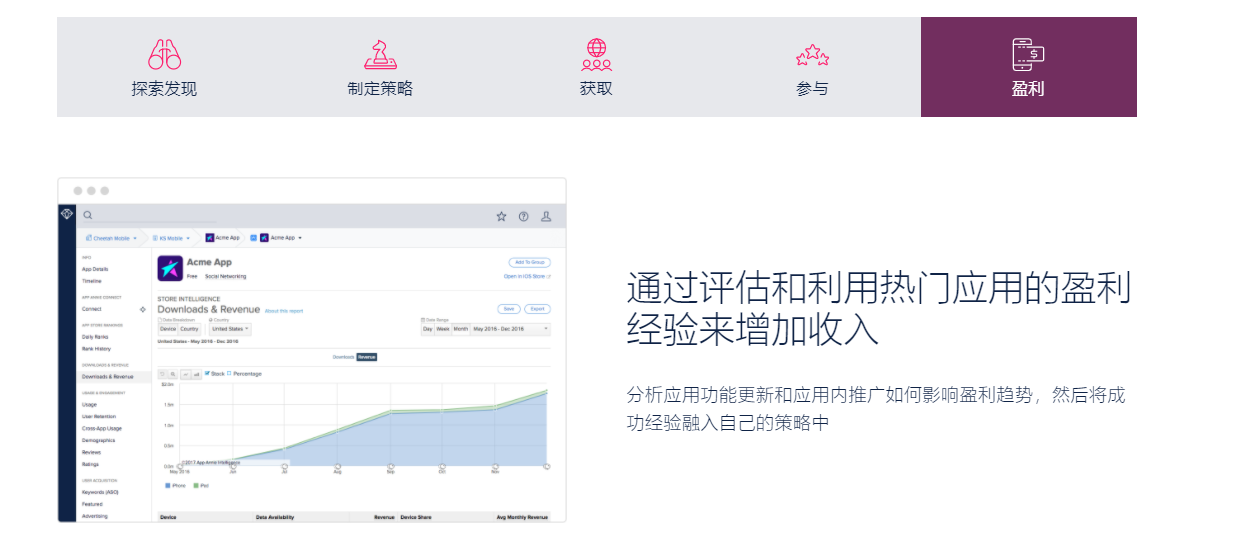Click the zoom magnifier chart tool icon
Screen dimensions: 1253x560
click(x=172, y=374)
